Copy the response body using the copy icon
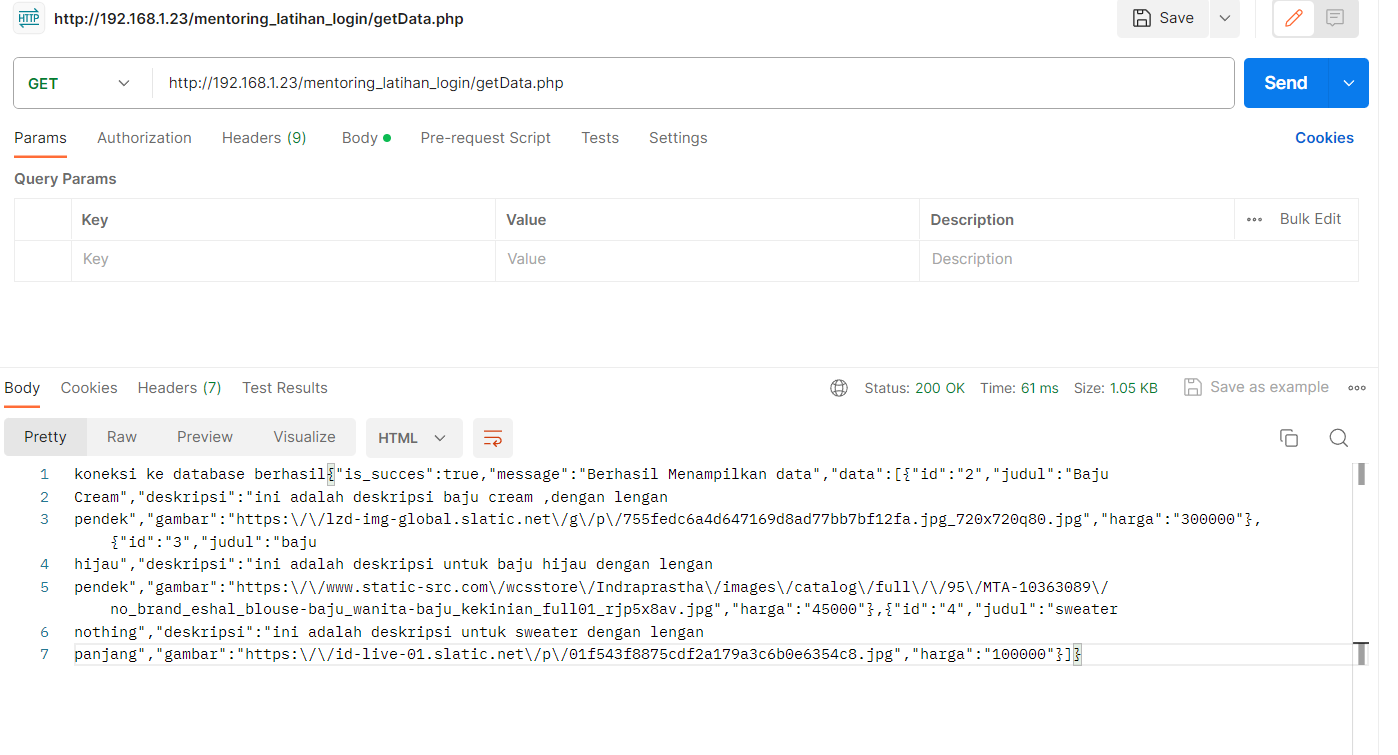The height and width of the screenshot is (755, 1398). 1288,437
